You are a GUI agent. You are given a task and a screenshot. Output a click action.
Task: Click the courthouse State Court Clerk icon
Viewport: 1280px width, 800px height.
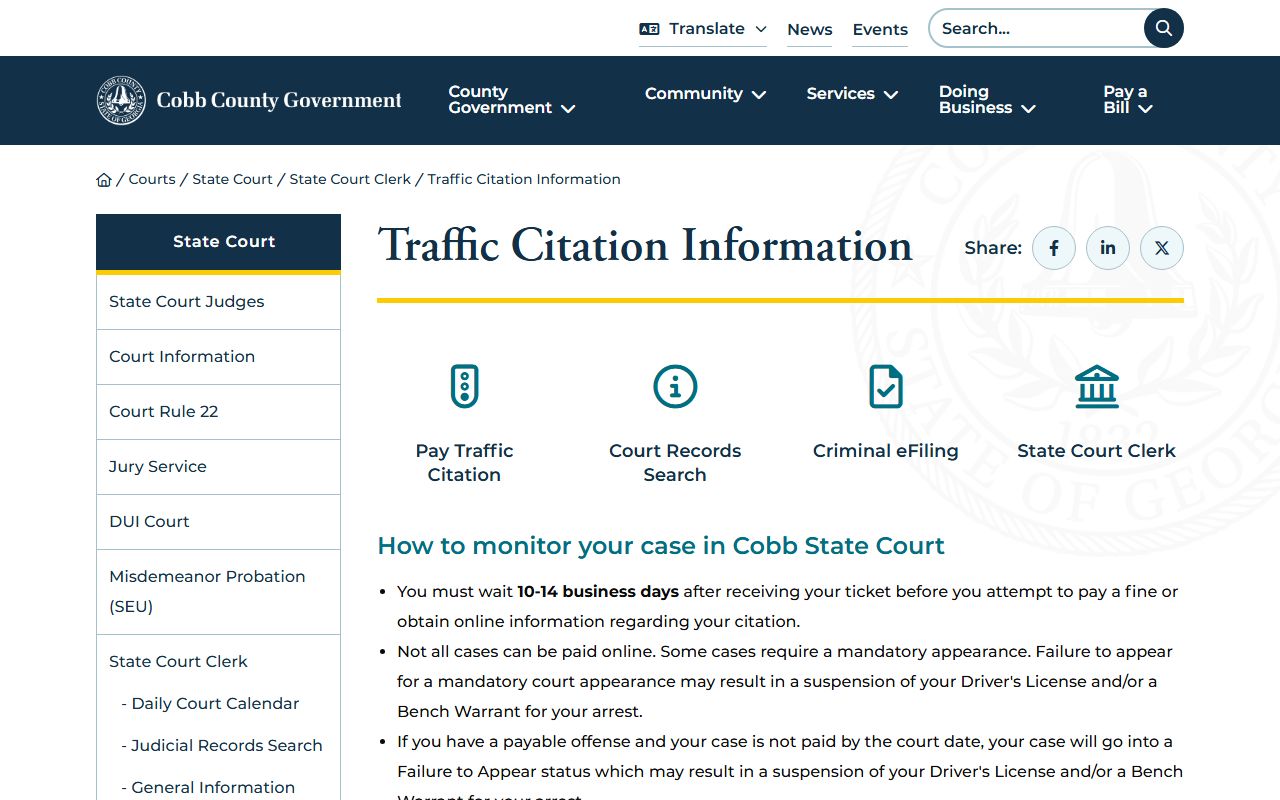coord(1097,386)
